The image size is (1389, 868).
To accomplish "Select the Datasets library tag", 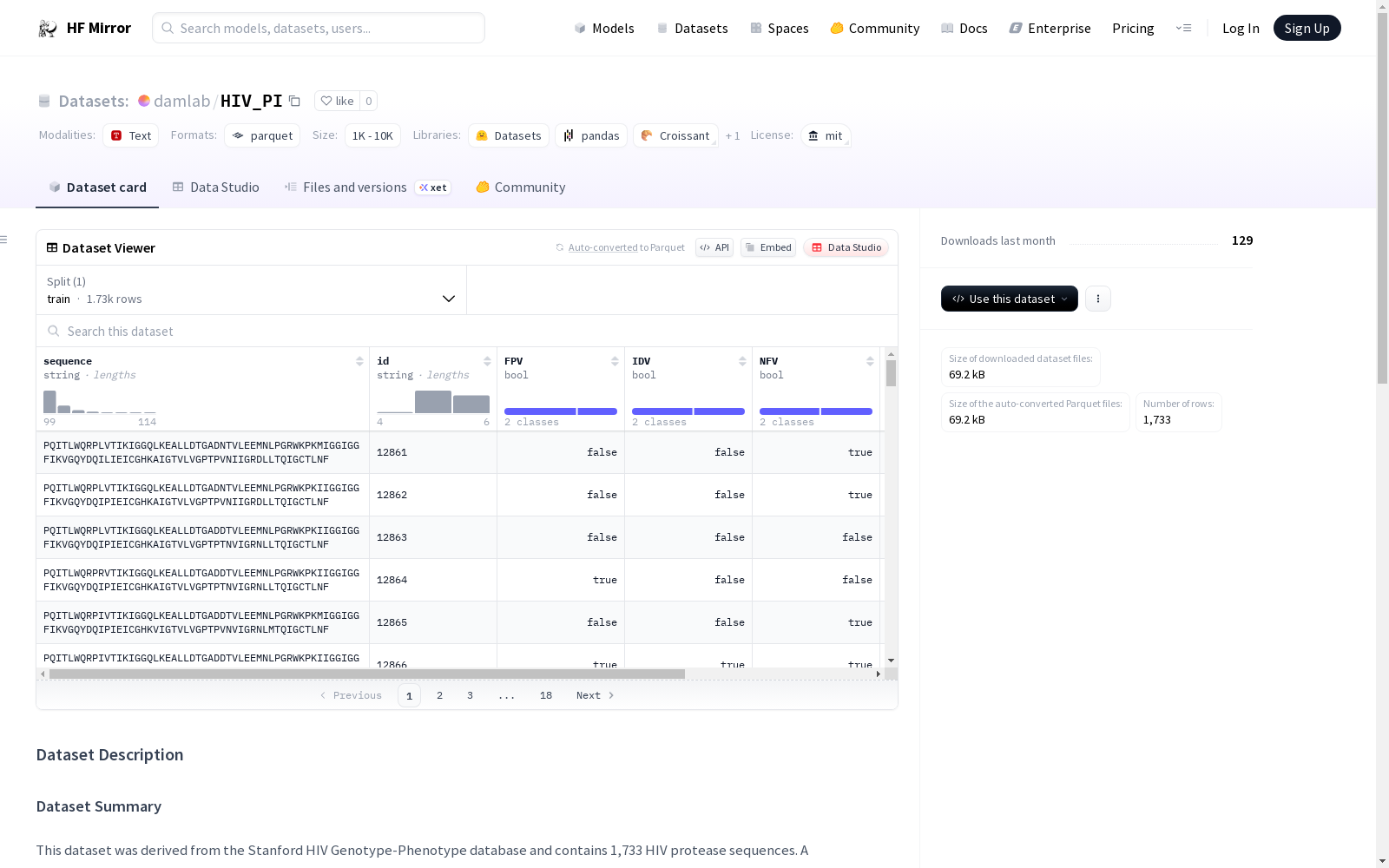I will [509, 135].
